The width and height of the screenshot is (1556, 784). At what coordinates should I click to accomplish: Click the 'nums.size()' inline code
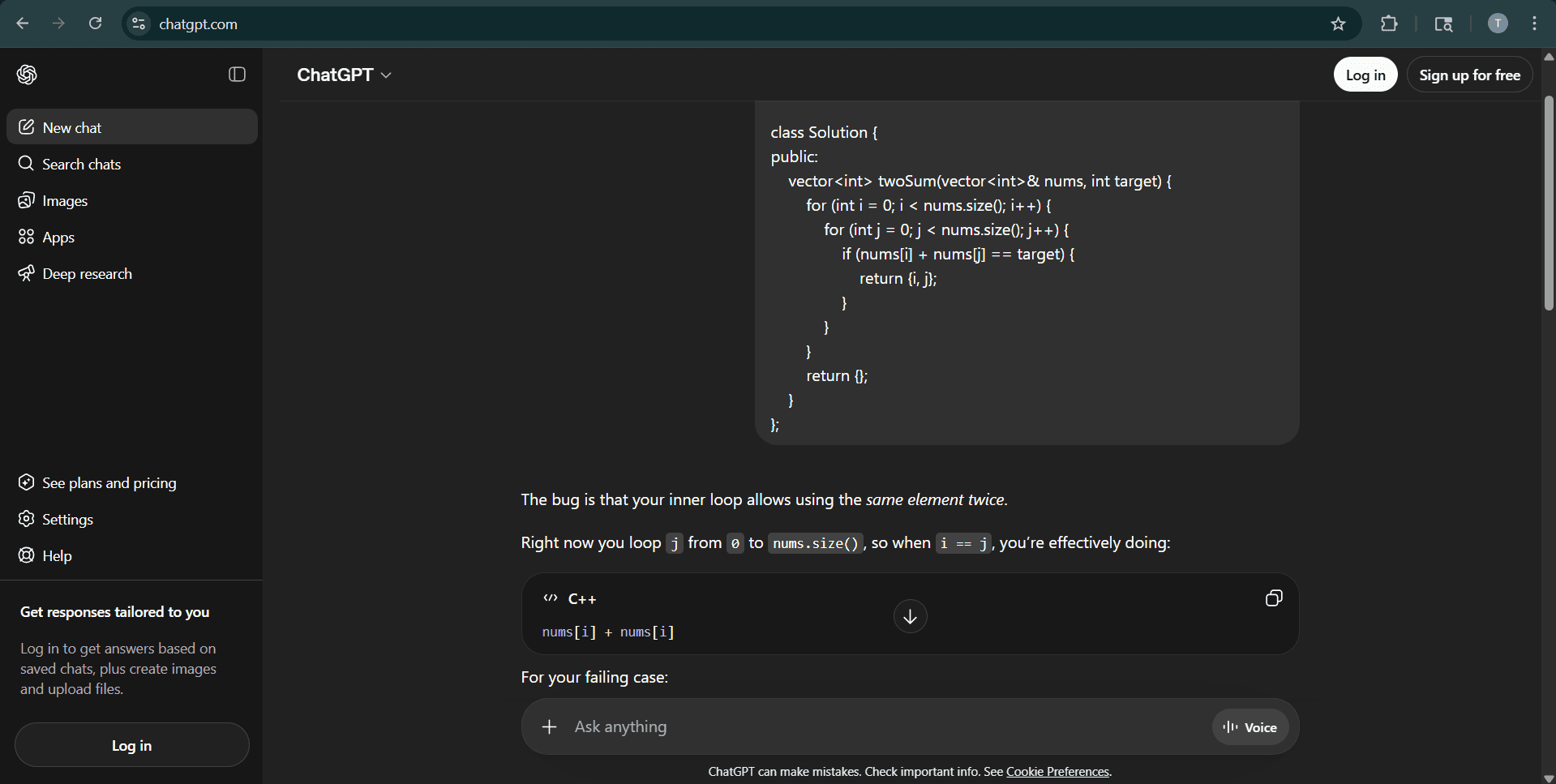pos(816,543)
